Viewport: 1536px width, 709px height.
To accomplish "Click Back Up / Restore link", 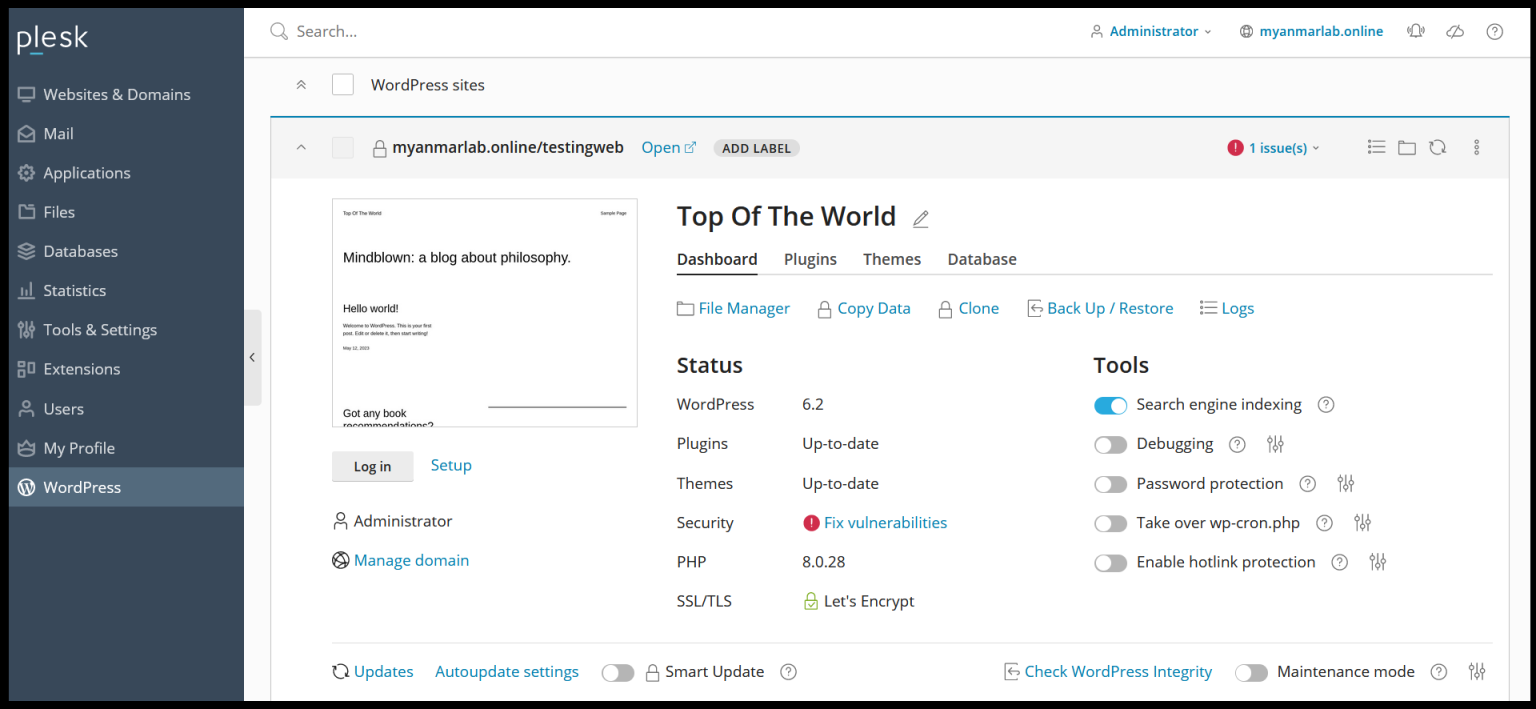I will pyautogui.click(x=1100, y=308).
